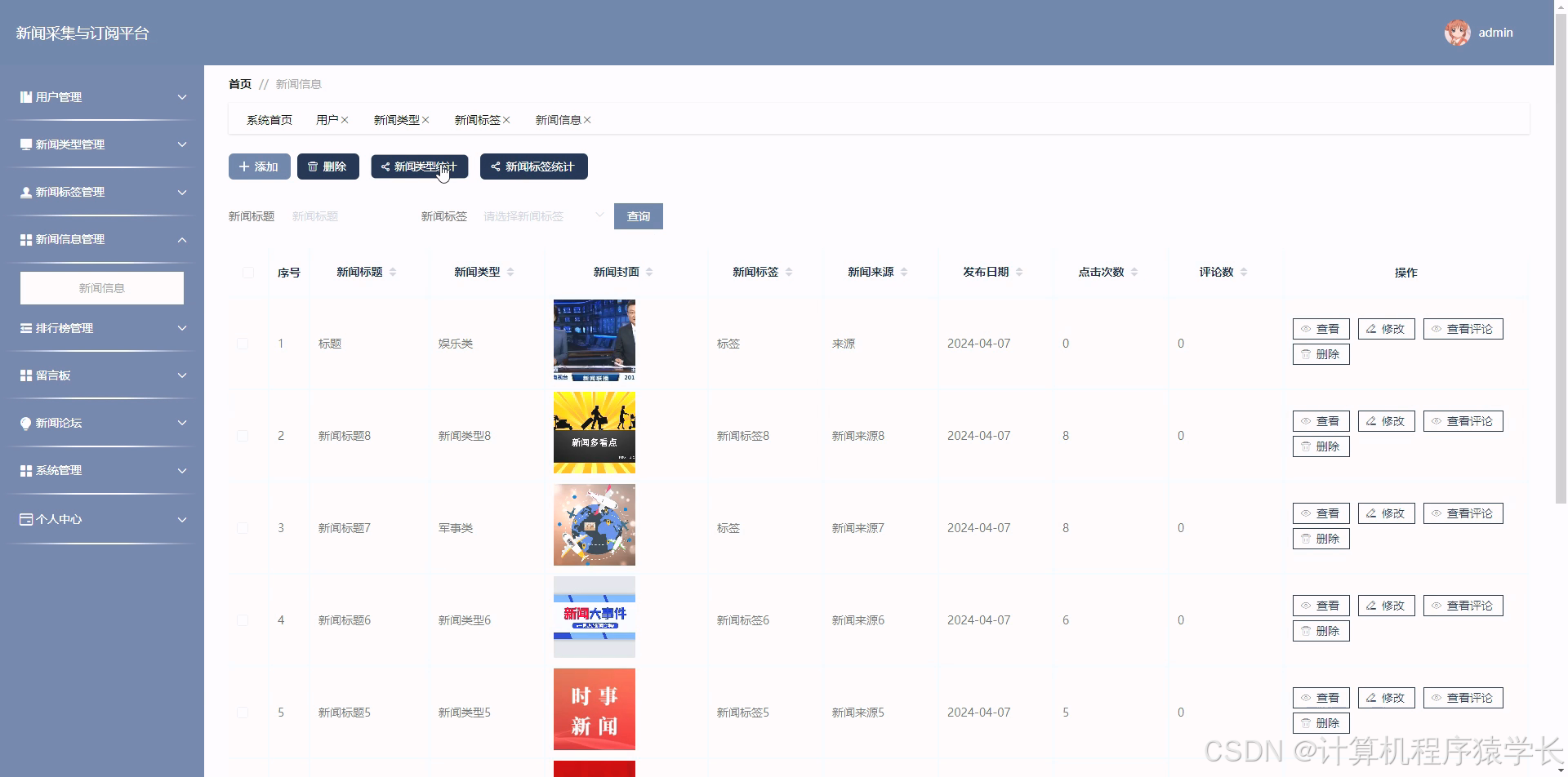The height and width of the screenshot is (777, 1568).
Task: Sort by 点击次数 column arrows
Action: tap(1134, 272)
